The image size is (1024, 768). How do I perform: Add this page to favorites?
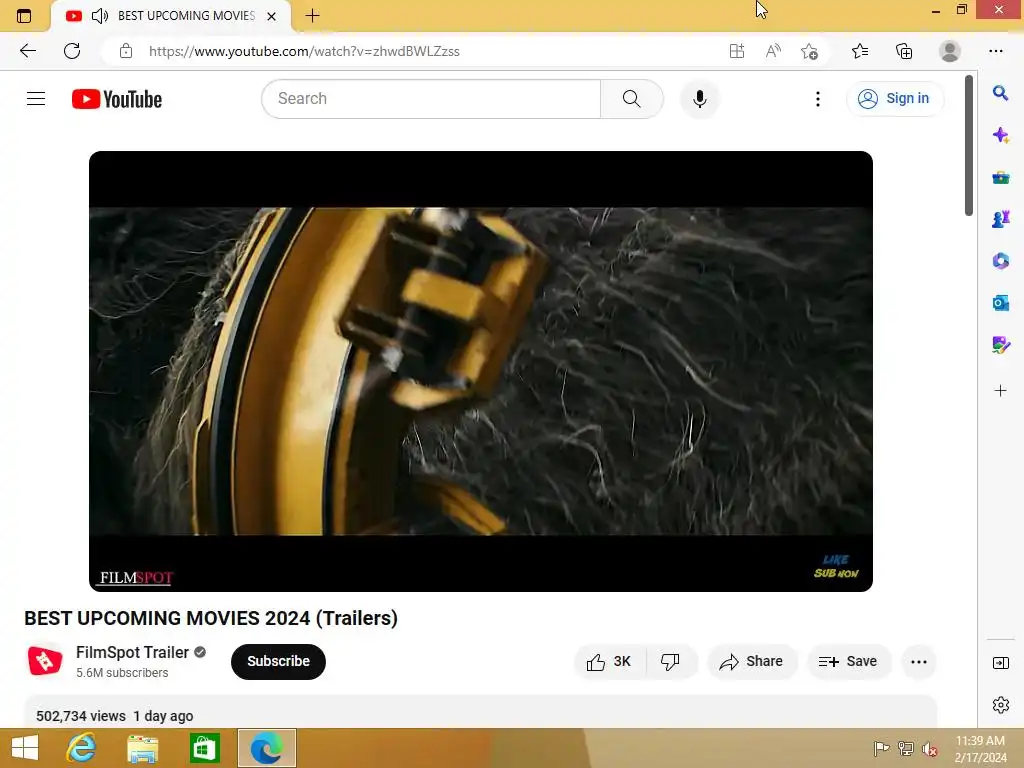[810, 51]
